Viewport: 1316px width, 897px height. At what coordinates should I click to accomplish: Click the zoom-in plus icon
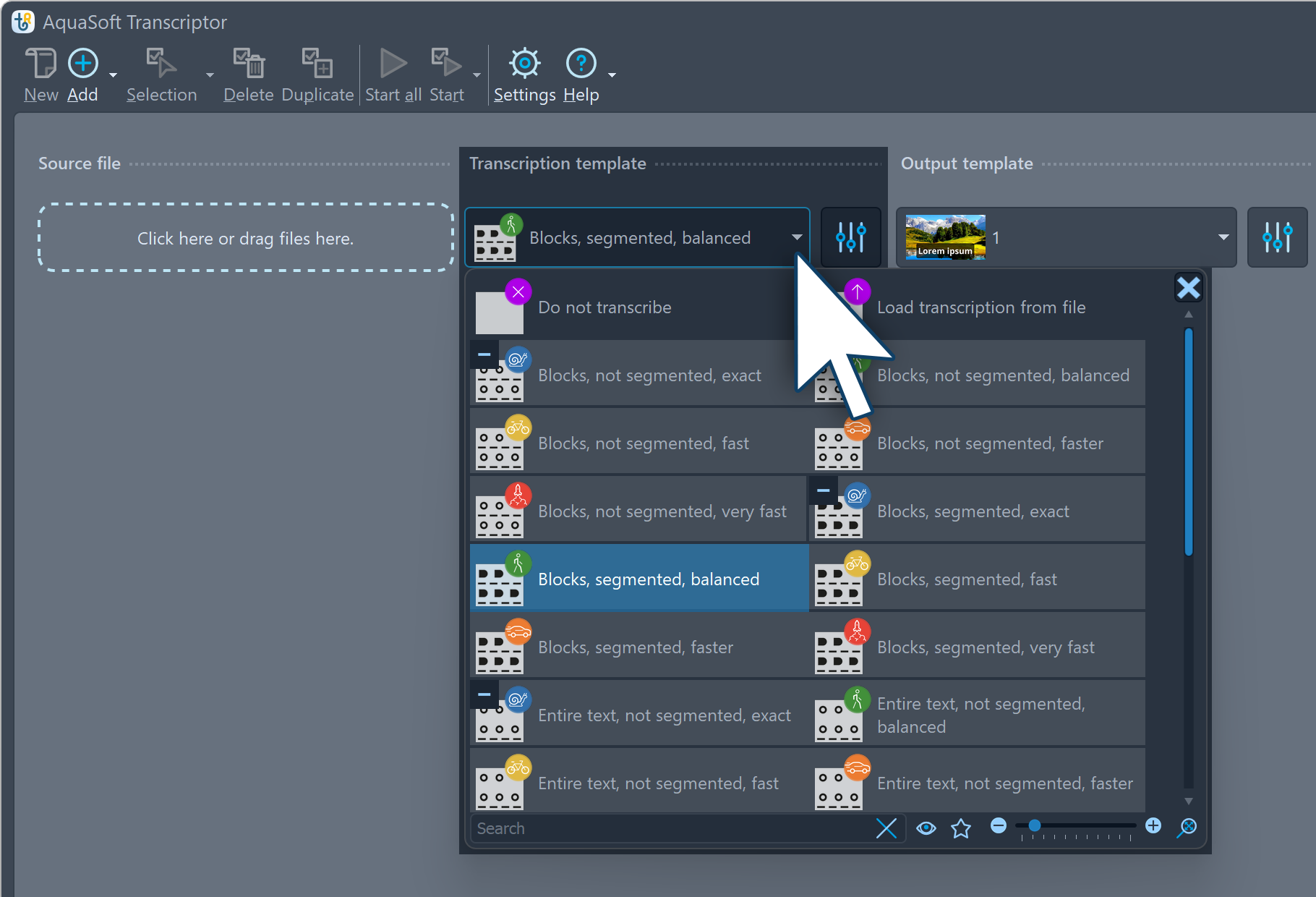[1153, 826]
